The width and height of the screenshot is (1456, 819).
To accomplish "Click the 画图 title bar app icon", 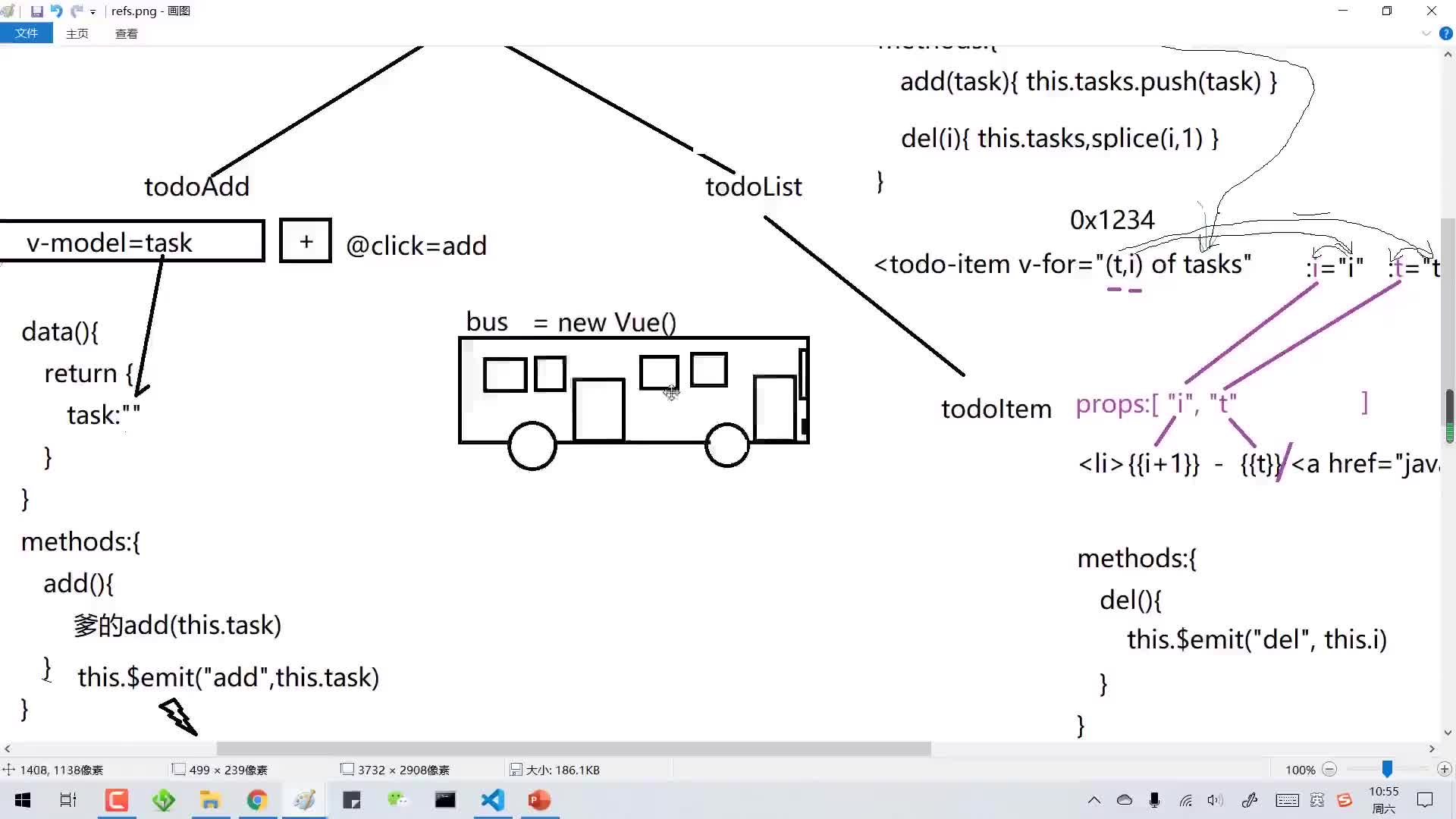I will pyautogui.click(x=9, y=11).
